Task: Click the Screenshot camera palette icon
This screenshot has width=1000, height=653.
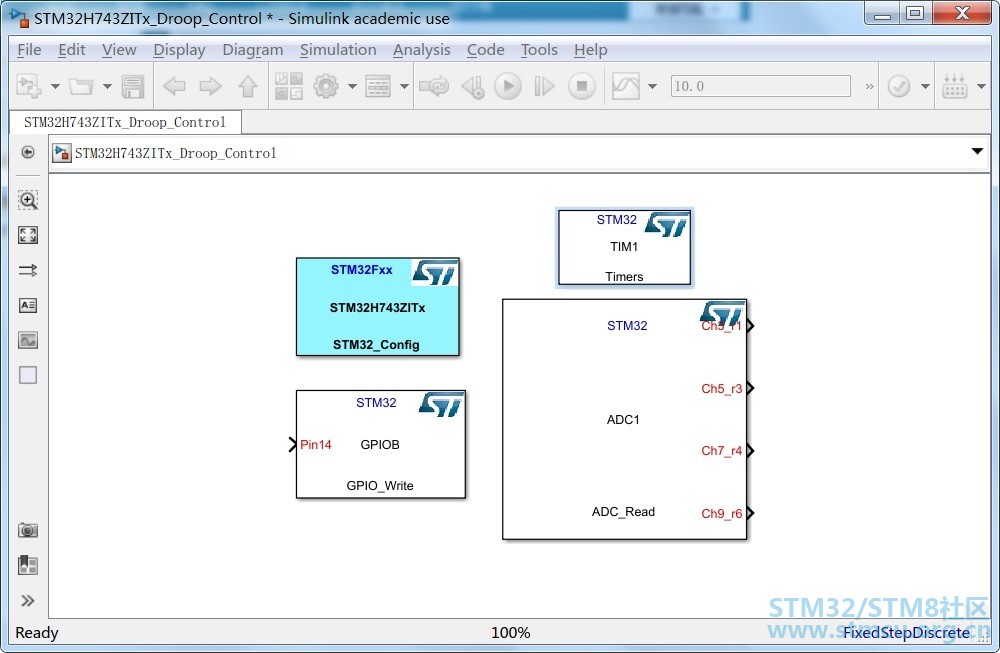Action: tap(27, 530)
